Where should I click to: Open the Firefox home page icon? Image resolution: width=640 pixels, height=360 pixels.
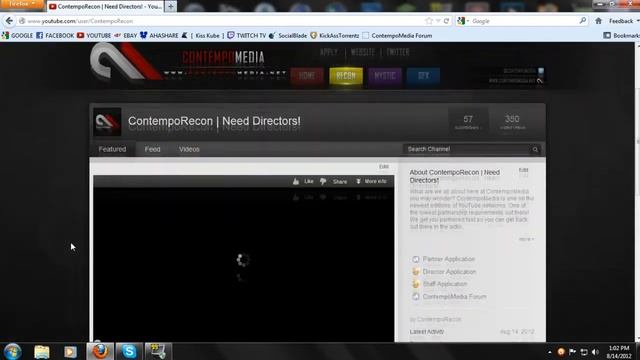[598, 21]
